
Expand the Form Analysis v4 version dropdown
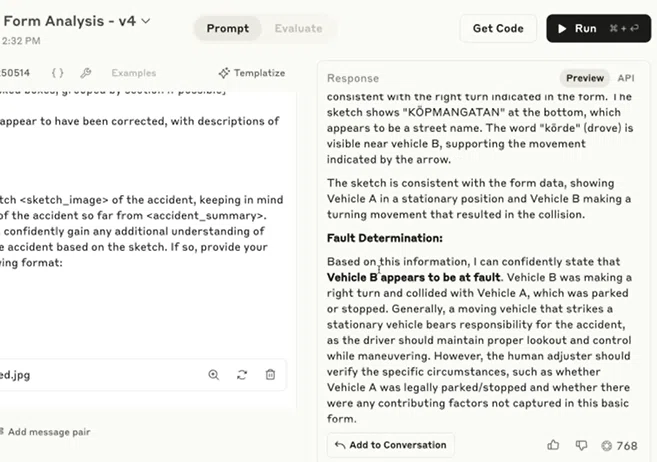145,21
